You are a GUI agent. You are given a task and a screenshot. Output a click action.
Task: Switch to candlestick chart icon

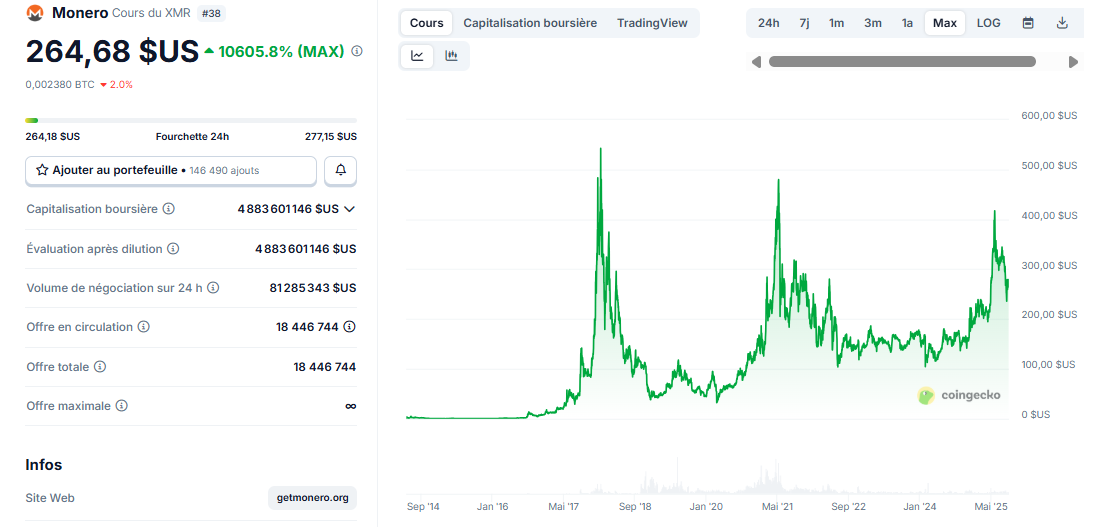pos(451,56)
